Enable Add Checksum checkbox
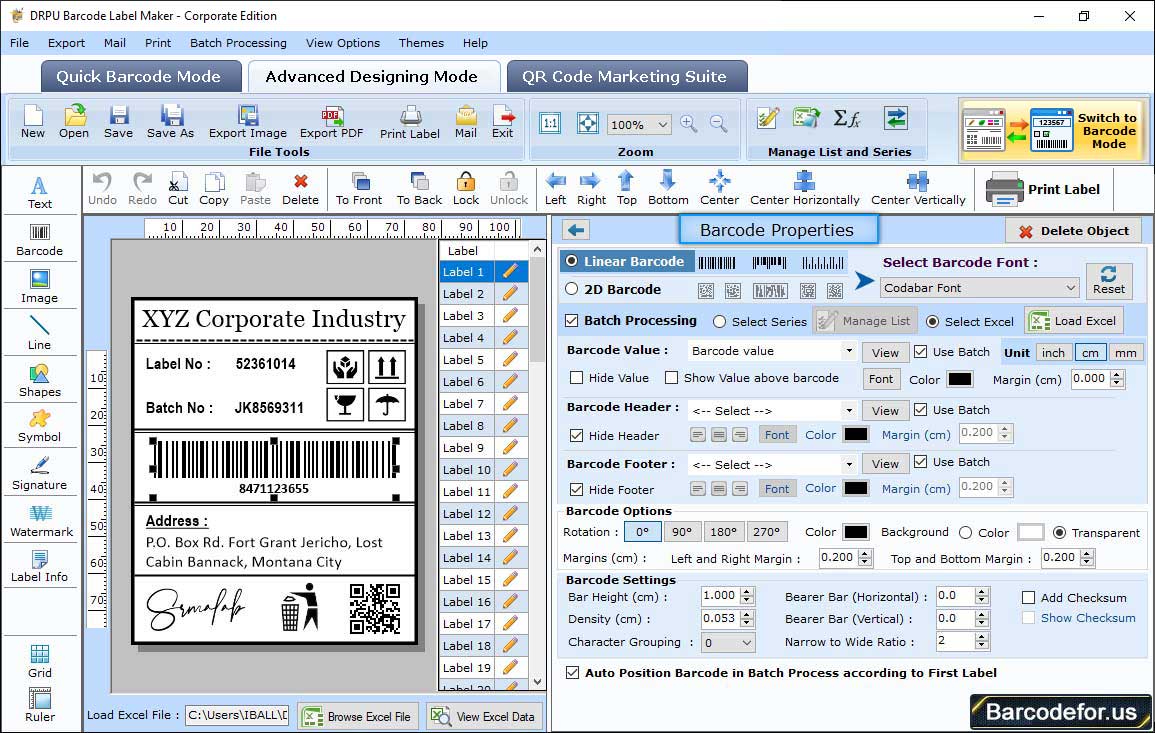This screenshot has width=1155, height=733. [1029, 597]
